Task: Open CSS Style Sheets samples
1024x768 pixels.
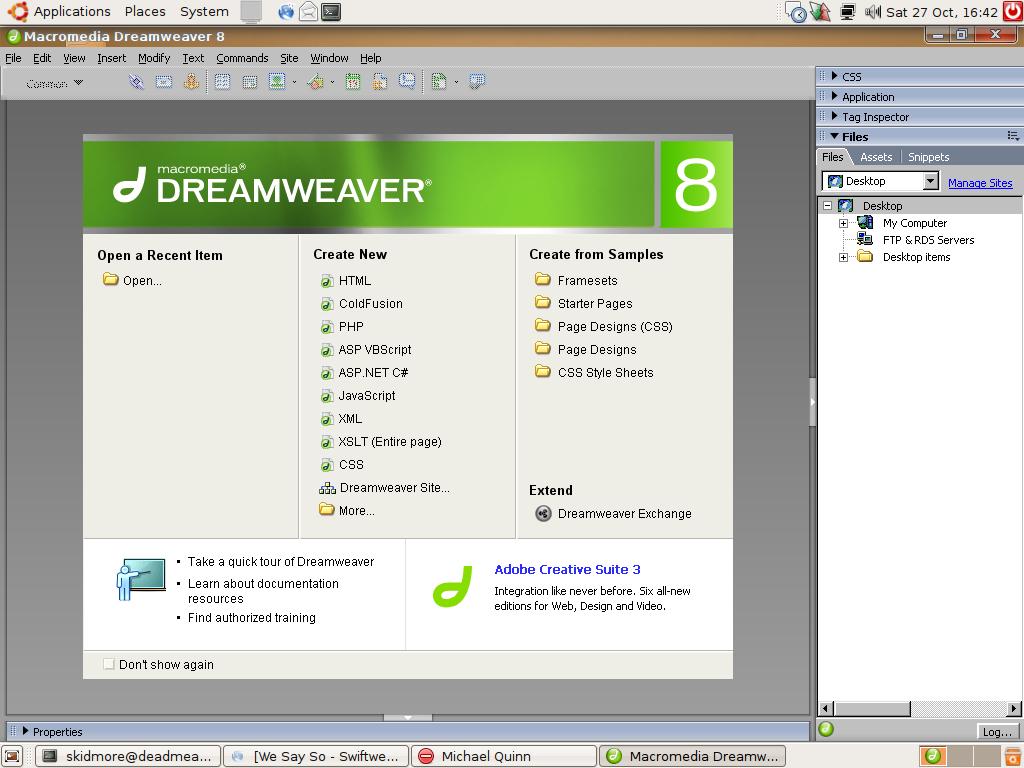Action: [x=594, y=372]
